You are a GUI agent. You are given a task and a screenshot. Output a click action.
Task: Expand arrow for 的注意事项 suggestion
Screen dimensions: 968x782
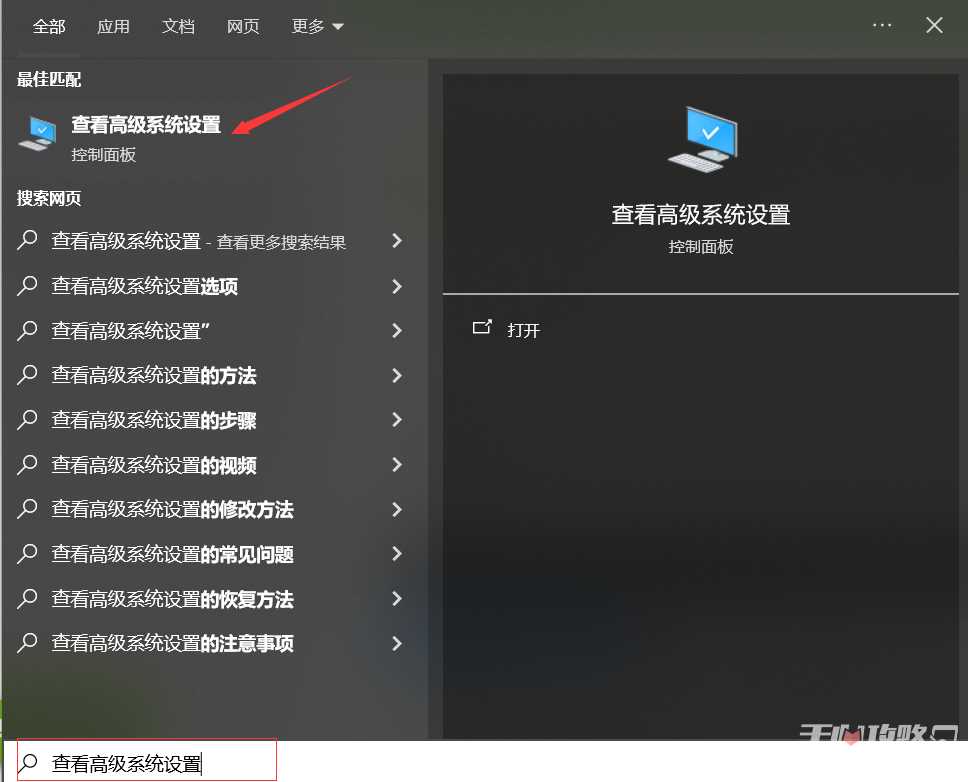point(397,644)
